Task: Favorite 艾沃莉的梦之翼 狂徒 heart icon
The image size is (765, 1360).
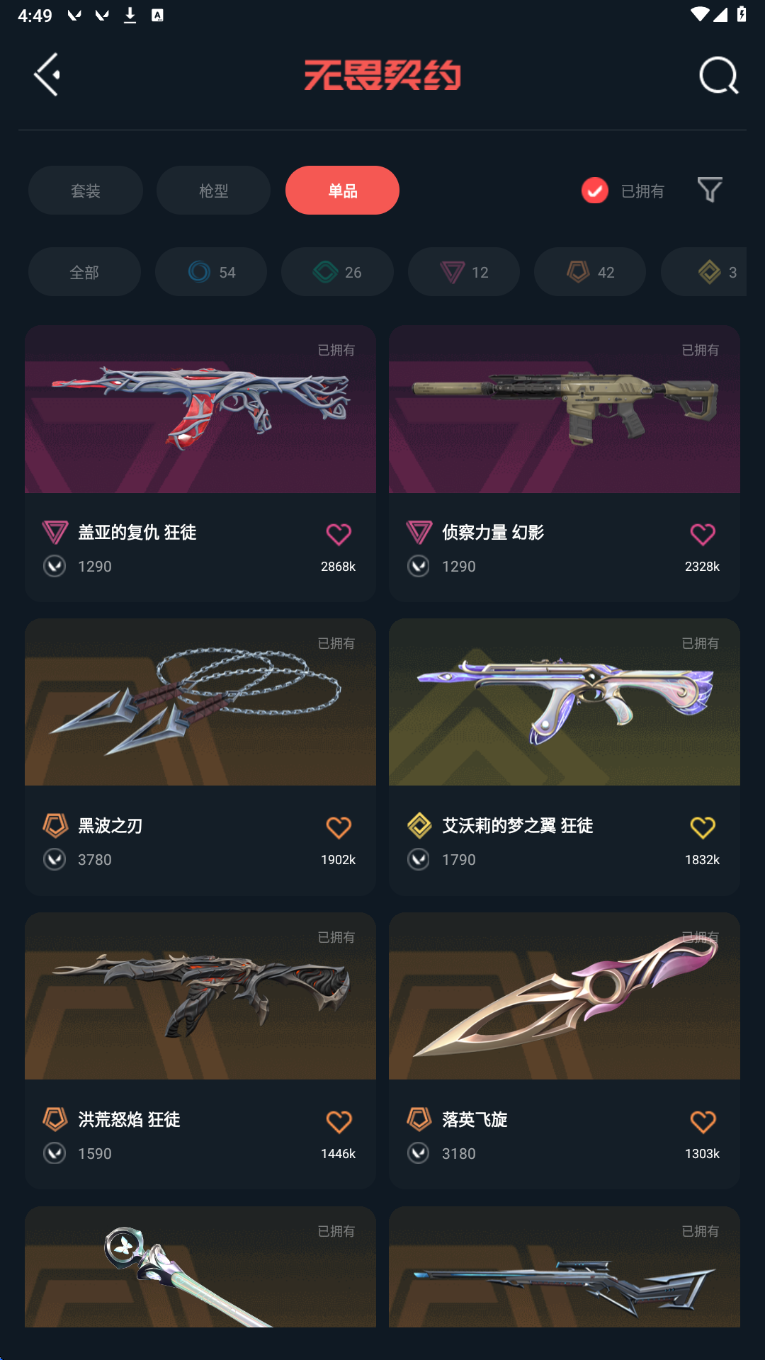Action: click(703, 827)
